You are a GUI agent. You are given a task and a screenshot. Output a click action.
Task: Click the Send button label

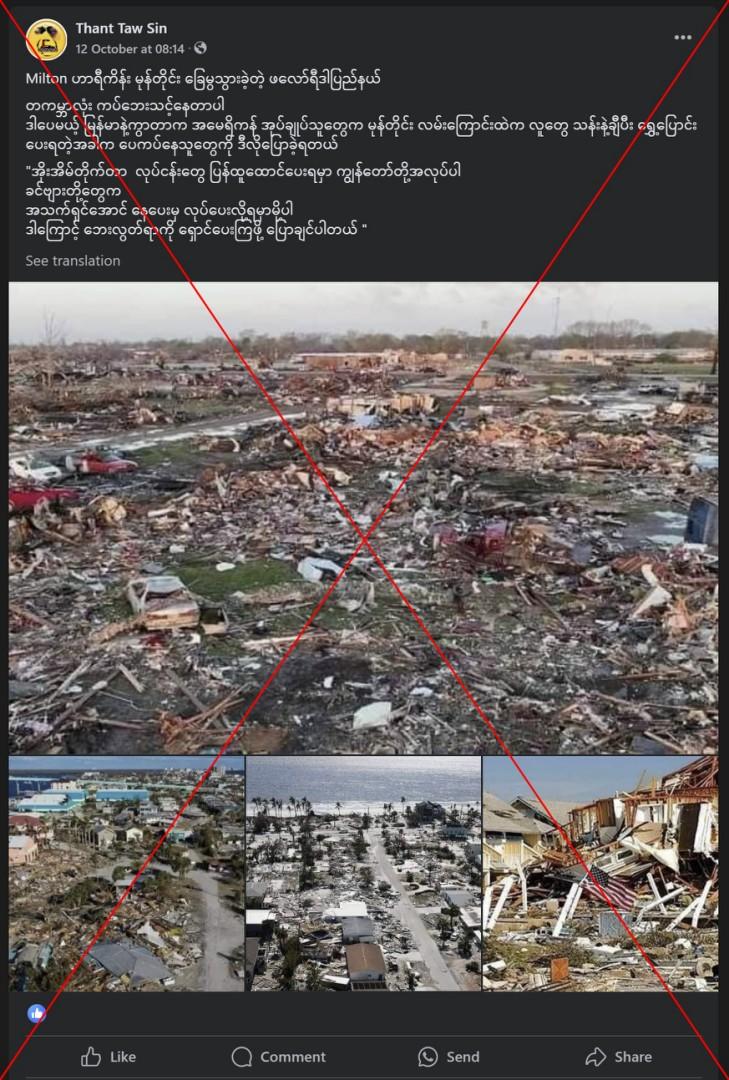click(463, 1057)
